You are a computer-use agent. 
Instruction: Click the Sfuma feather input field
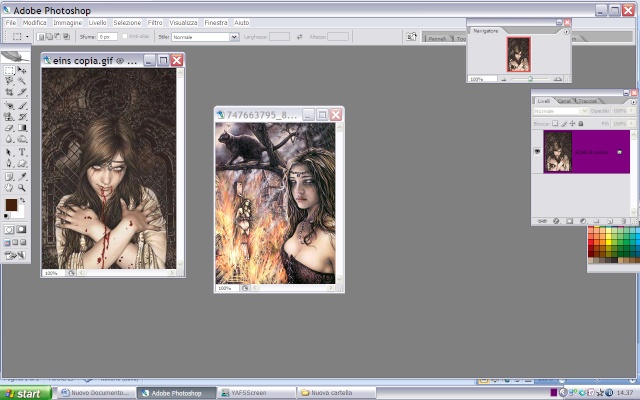click(x=107, y=37)
